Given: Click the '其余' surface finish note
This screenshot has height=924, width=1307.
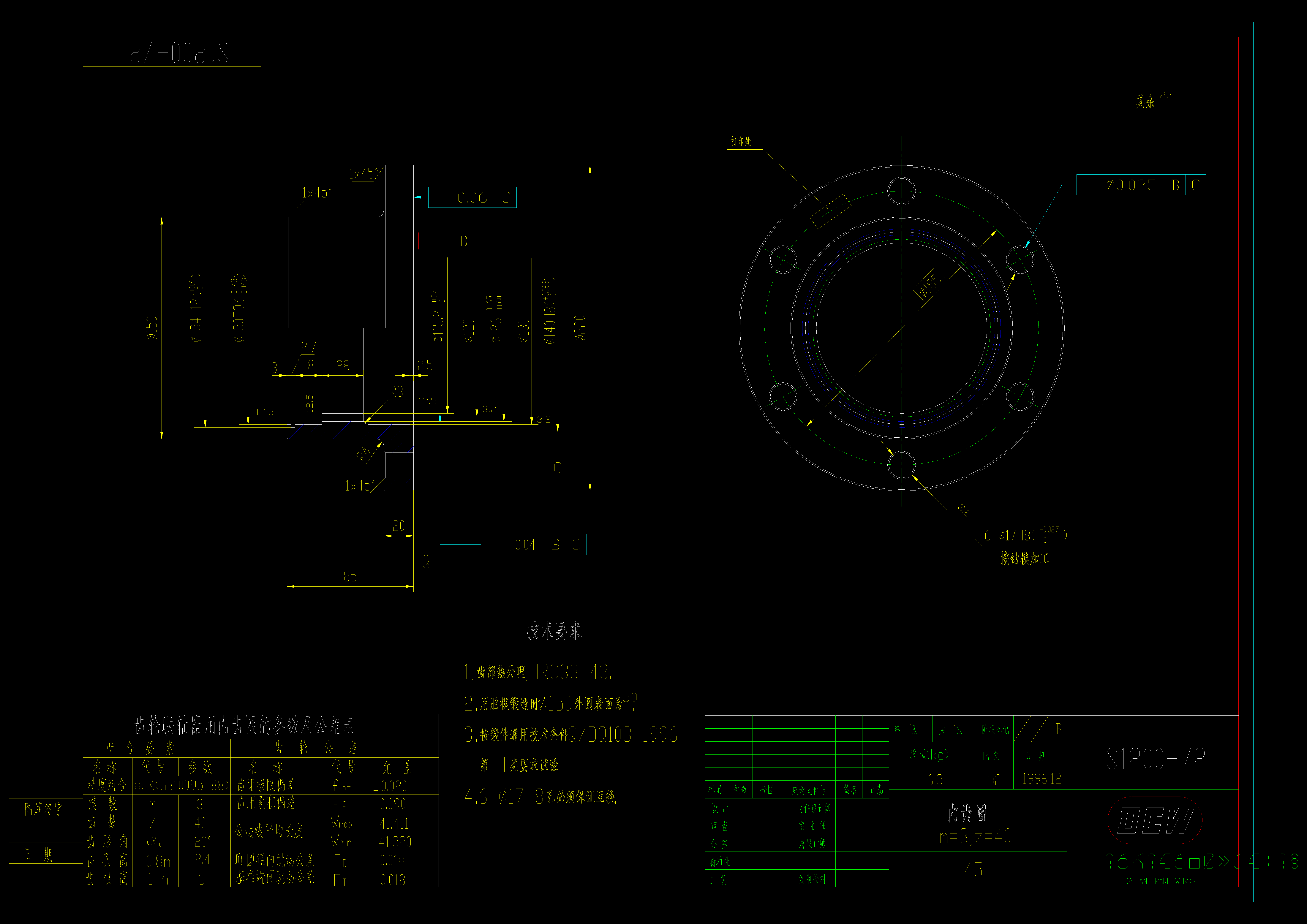Looking at the screenshot, I should coord(1145,101).
